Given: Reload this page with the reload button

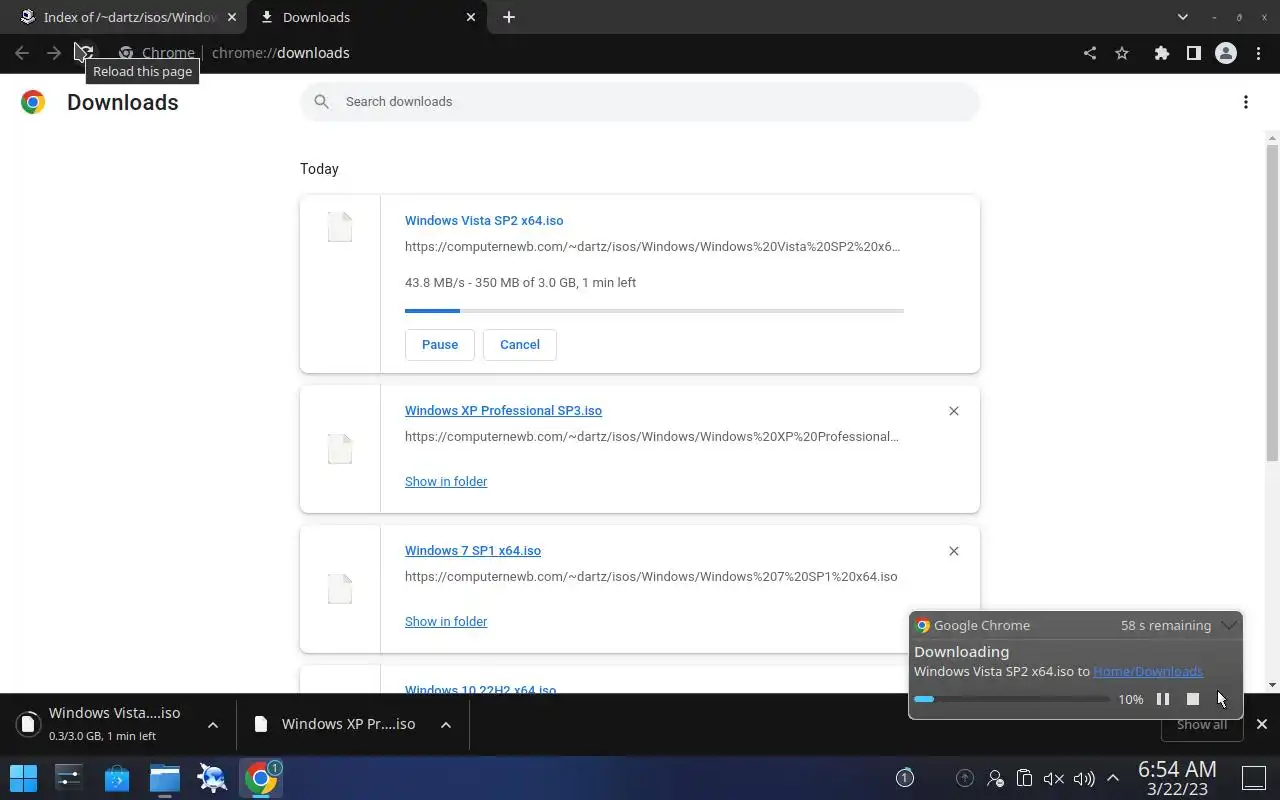Looking at the screenshot, I should [x=86, y=53].
